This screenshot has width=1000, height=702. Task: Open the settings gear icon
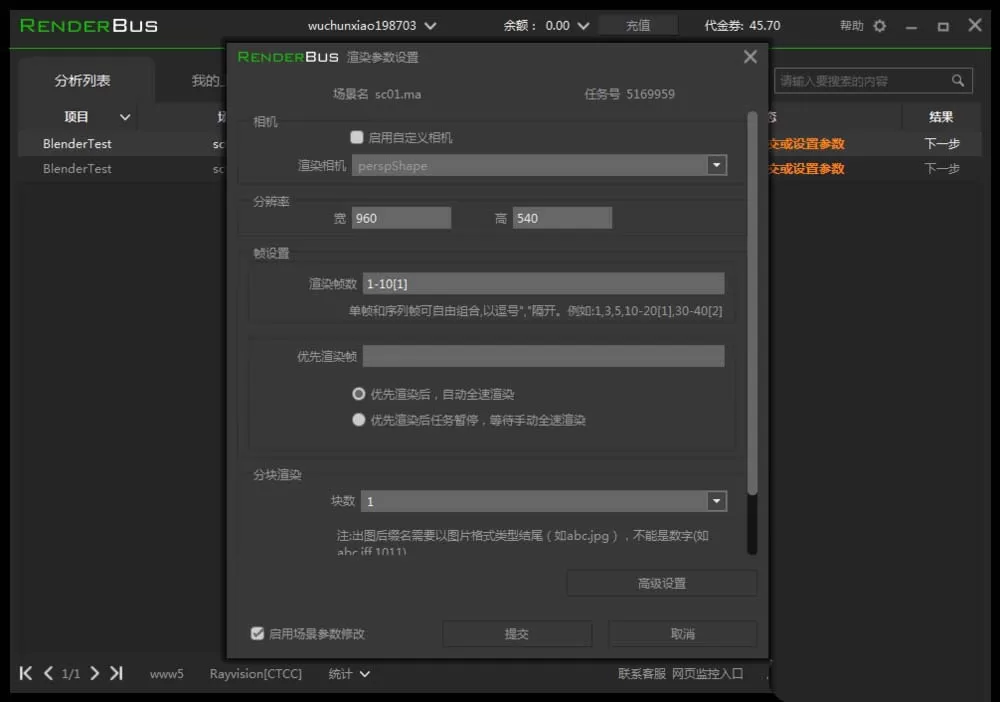[879, 26]
